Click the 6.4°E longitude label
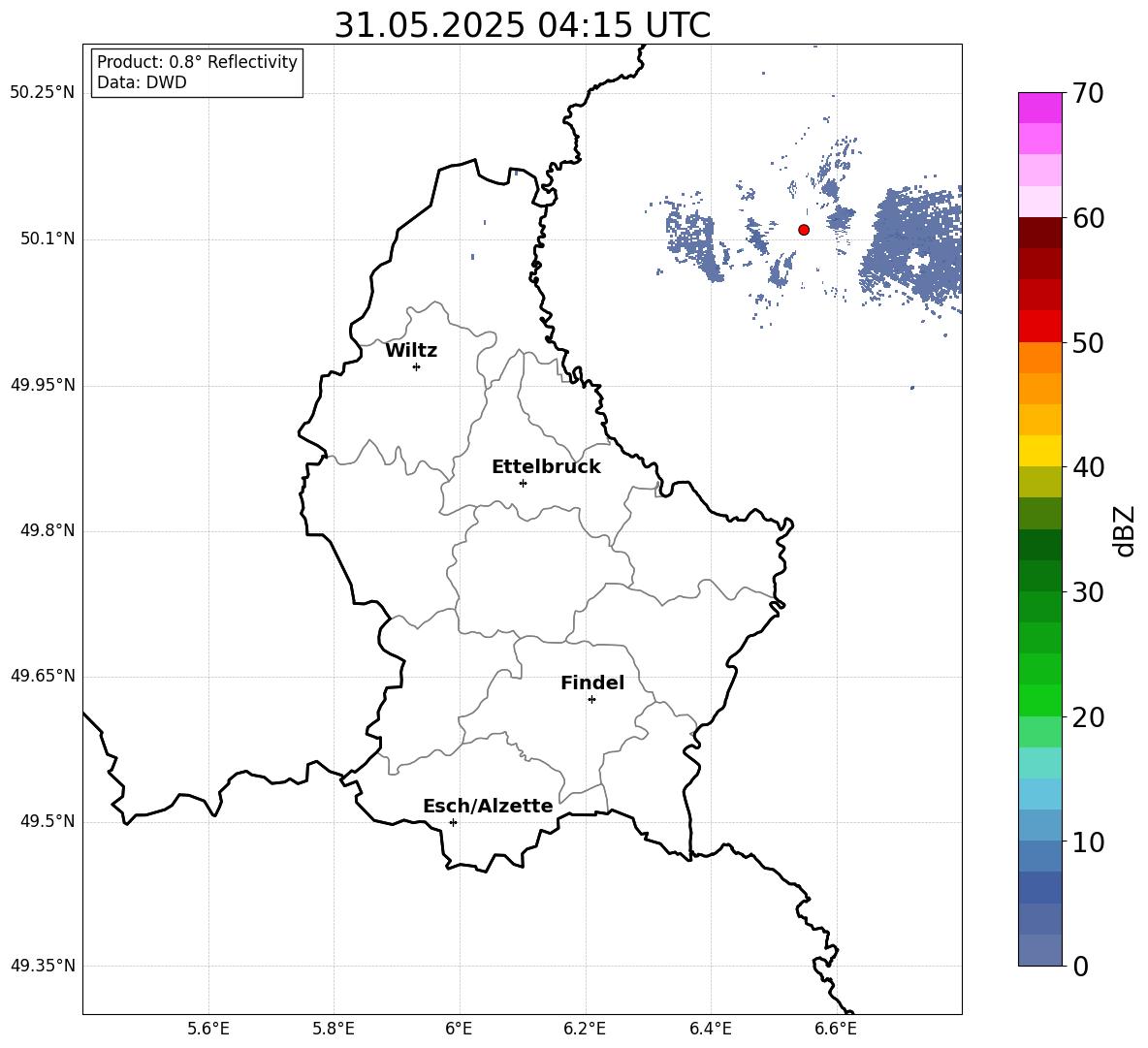Screen dimensions: 1148x1048 [710, 1029]
